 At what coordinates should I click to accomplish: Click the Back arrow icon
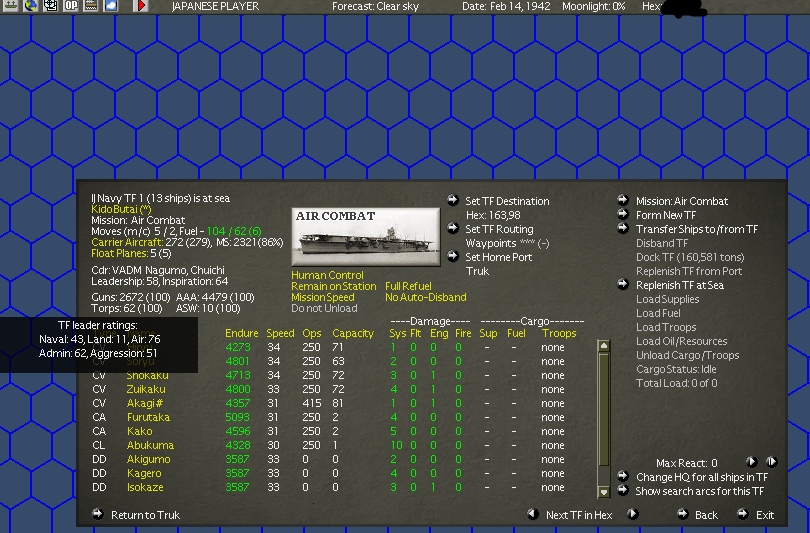pyautogui.click(x=683, y=513)
